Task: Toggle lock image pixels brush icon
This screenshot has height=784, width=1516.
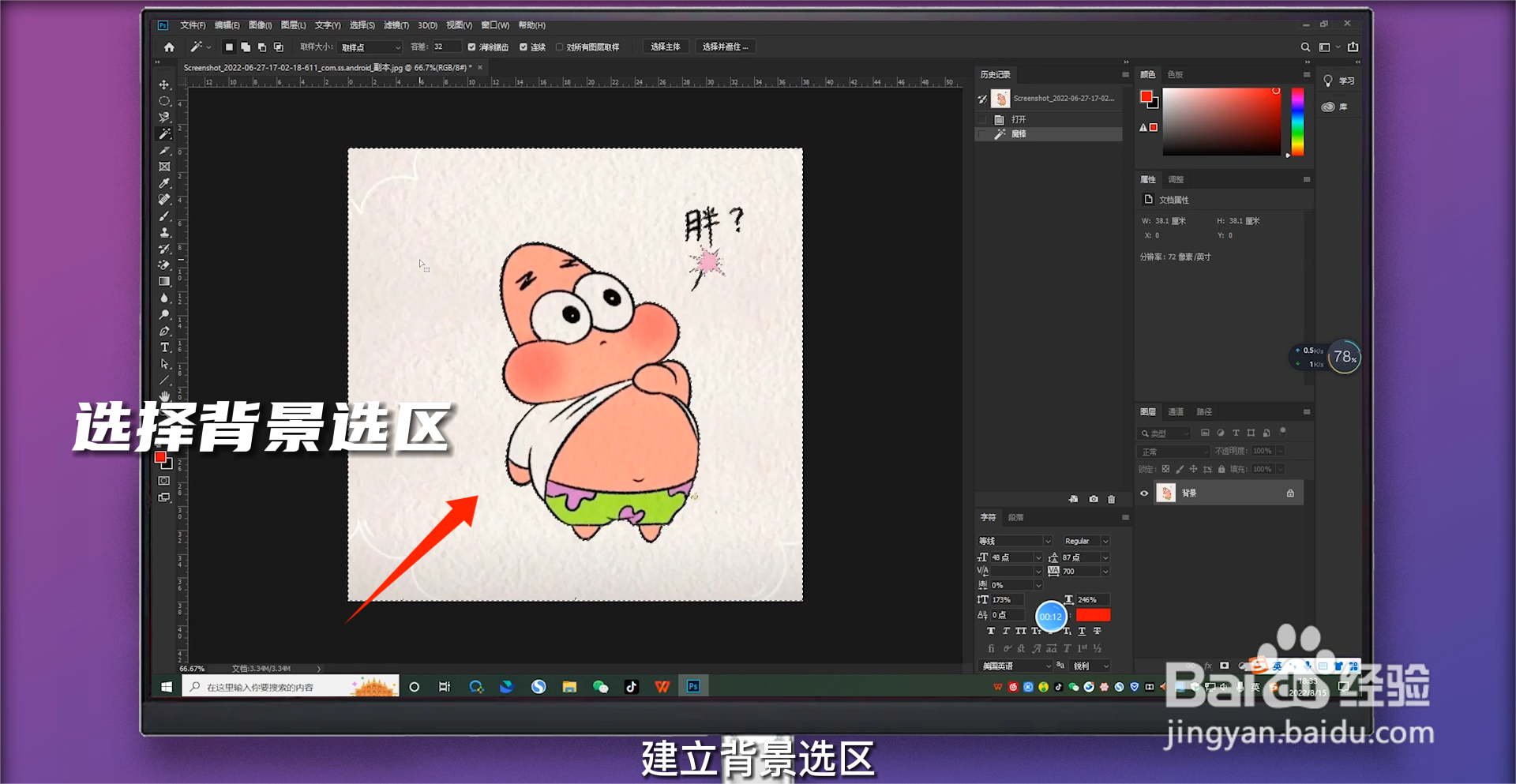Action: click(1180, 469)
